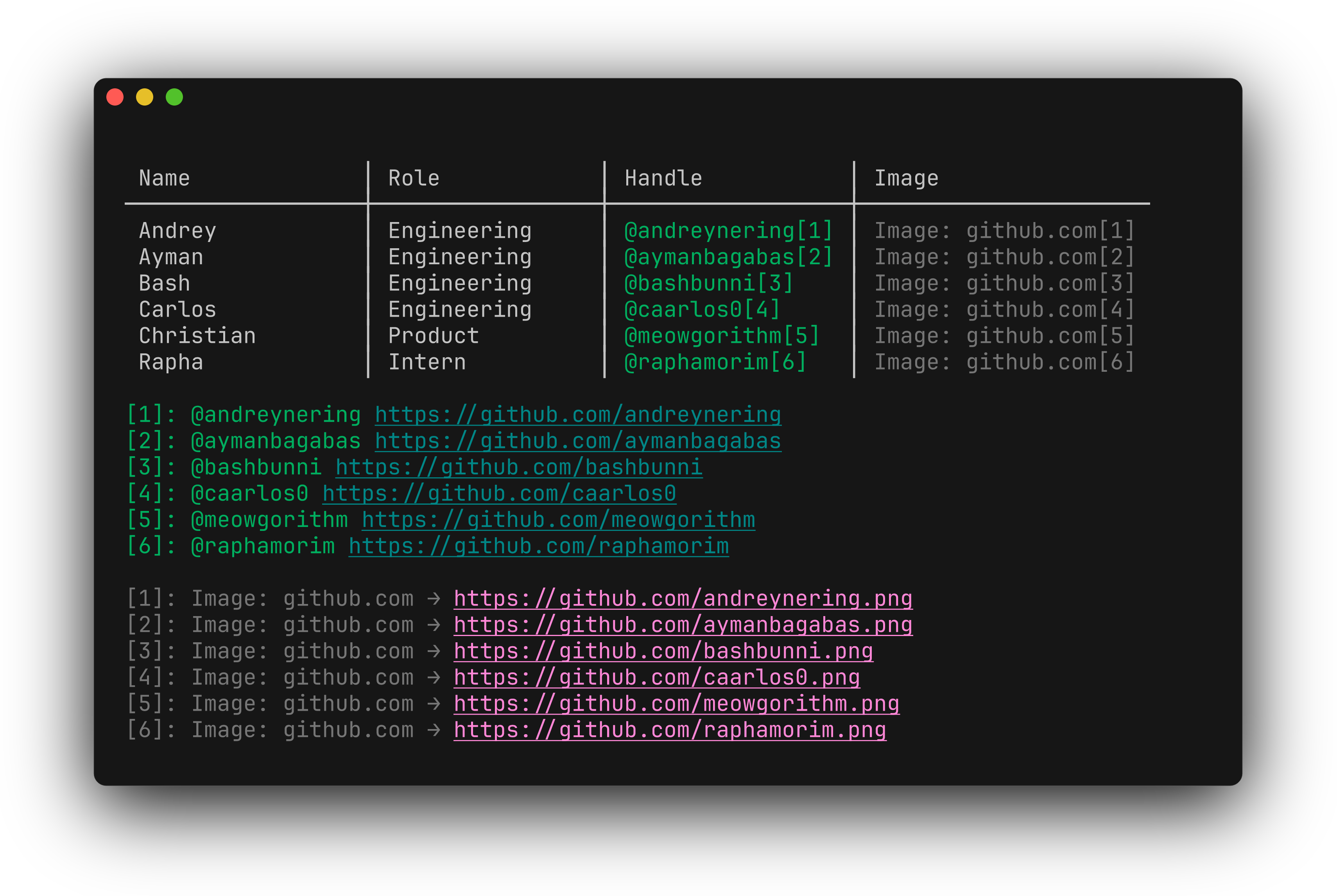Click table cell Image: github.com[2]
The width and height of the screenshot is (1337, 896).
pos(1005,257)
